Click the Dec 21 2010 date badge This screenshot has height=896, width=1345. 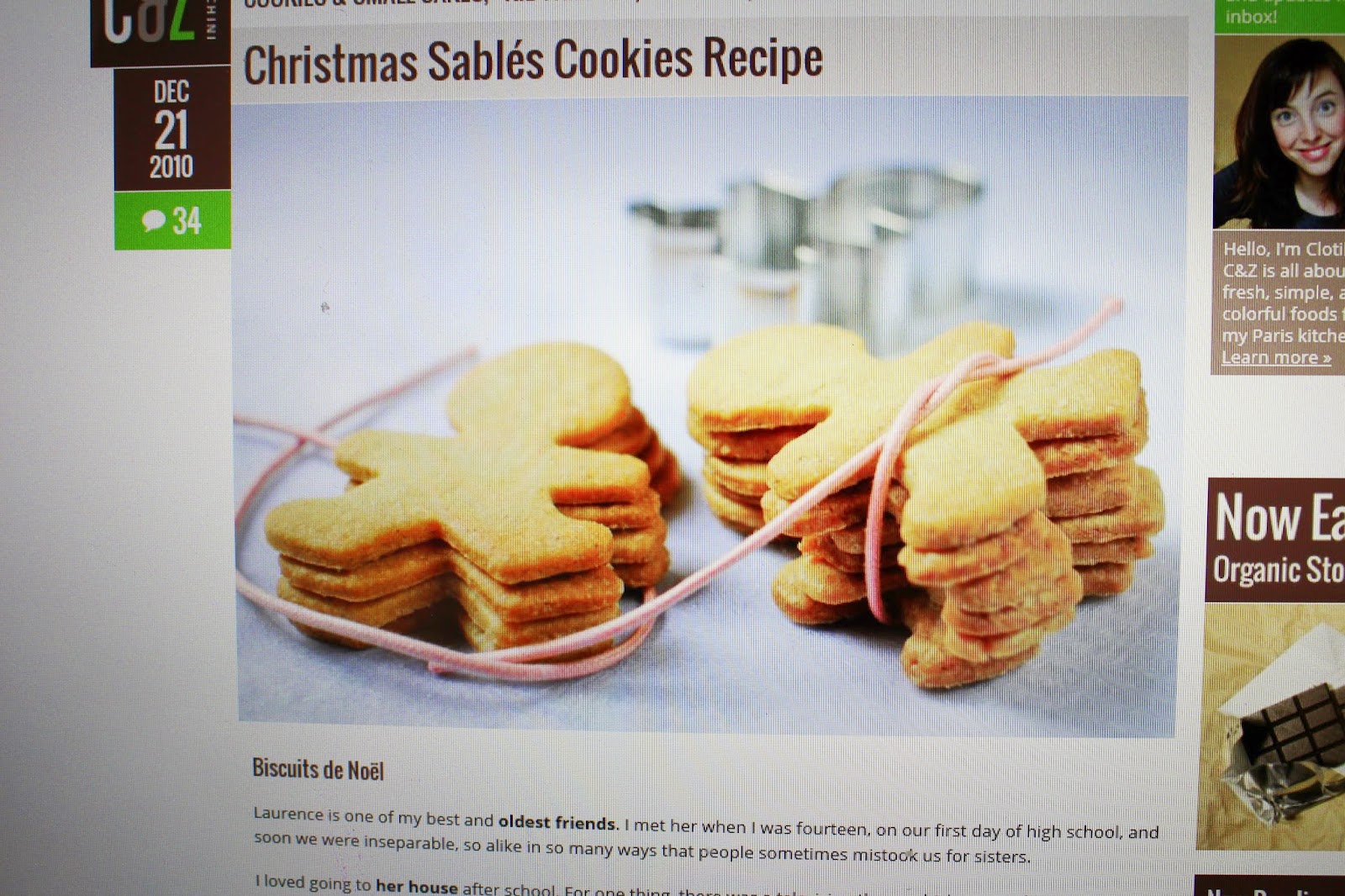point(172,129)
